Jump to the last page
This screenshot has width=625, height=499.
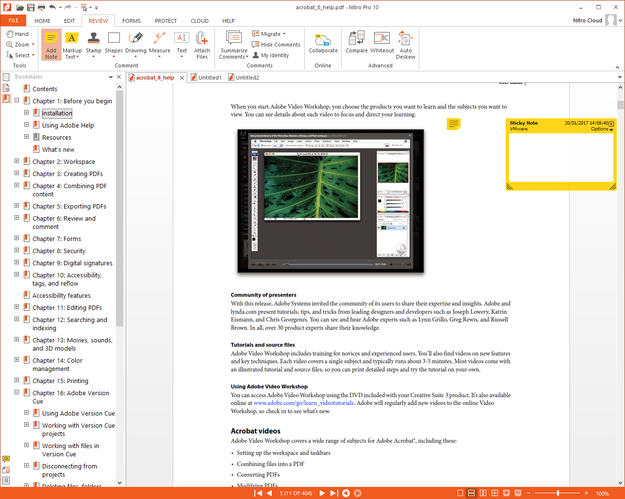334,493
